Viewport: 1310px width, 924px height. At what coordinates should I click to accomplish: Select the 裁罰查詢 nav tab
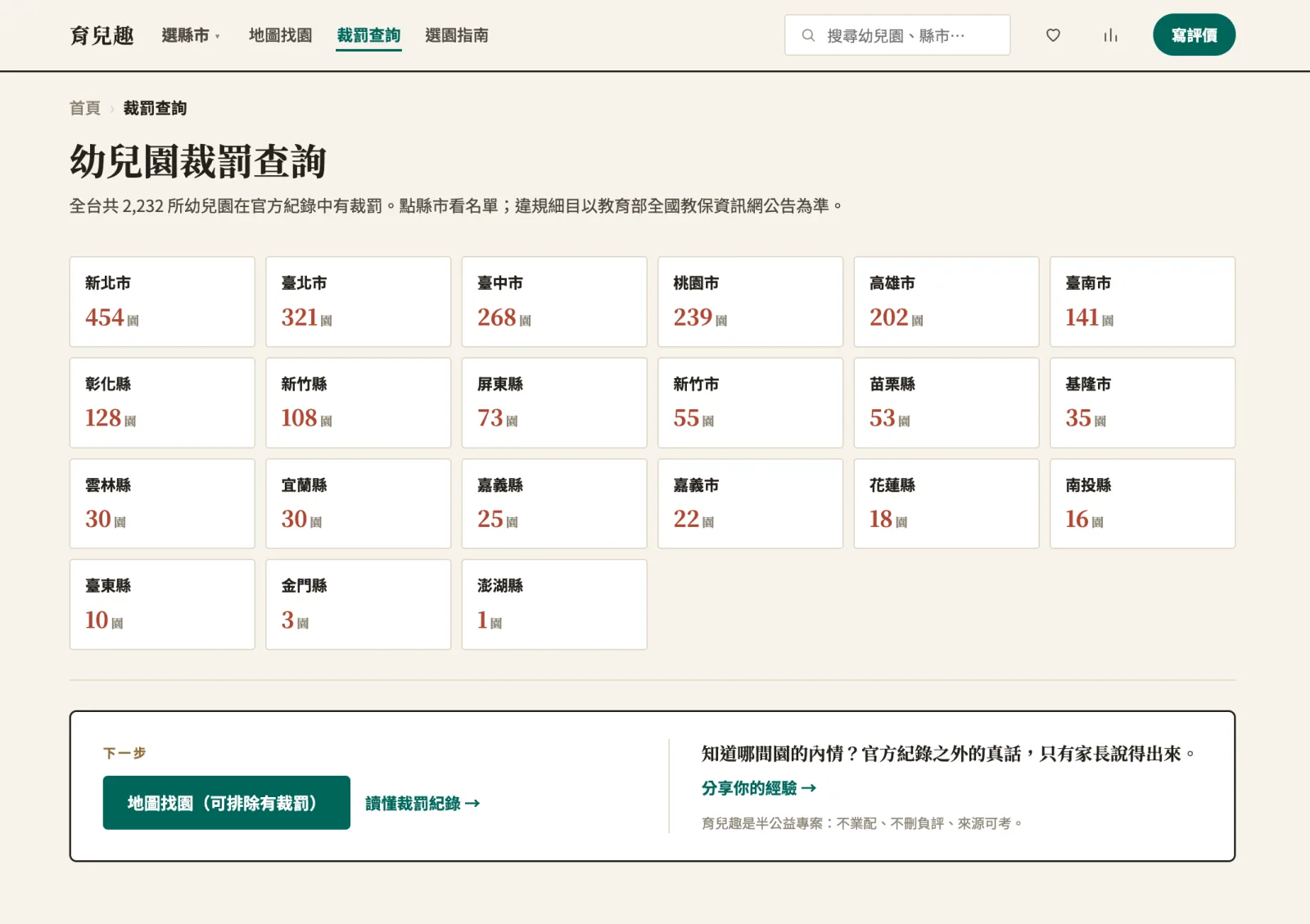pyautogui.click(x=368, y=35)
